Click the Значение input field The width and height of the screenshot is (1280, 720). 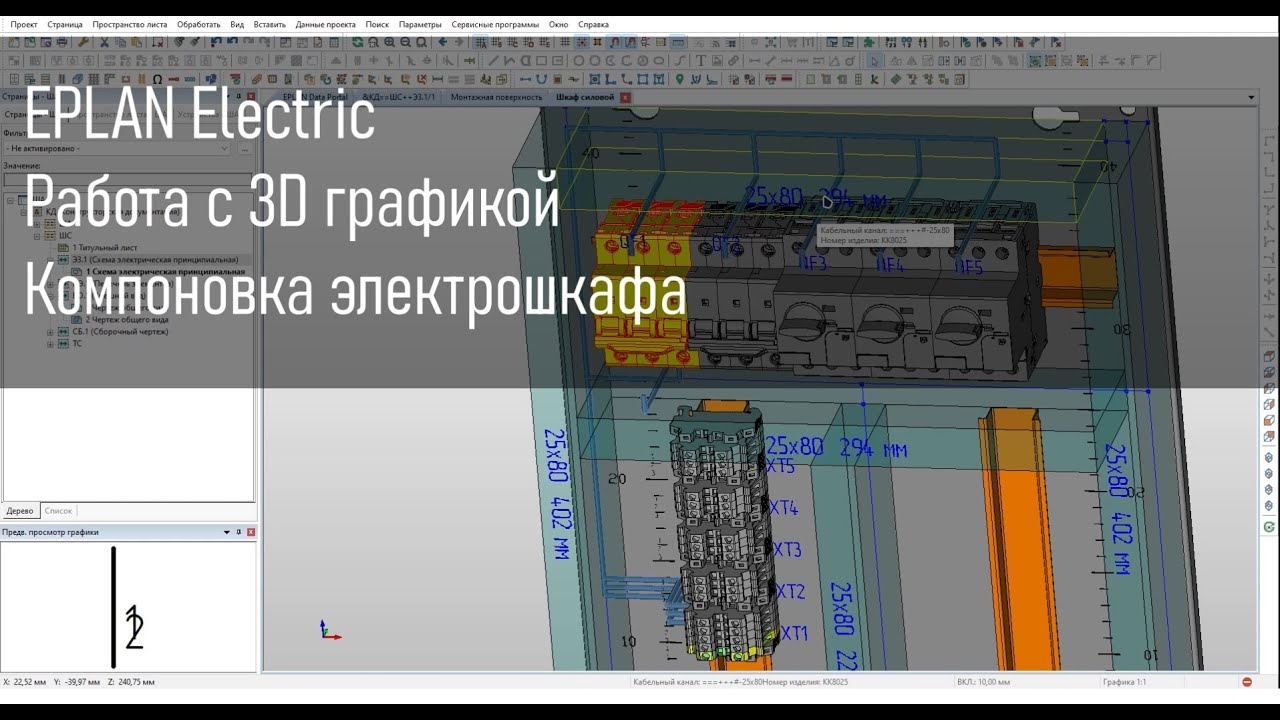click(x=128, y=180)
